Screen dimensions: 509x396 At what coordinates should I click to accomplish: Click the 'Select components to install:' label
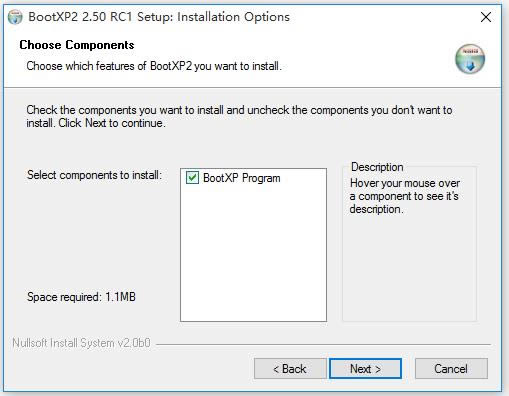click(x=94, y=175)
